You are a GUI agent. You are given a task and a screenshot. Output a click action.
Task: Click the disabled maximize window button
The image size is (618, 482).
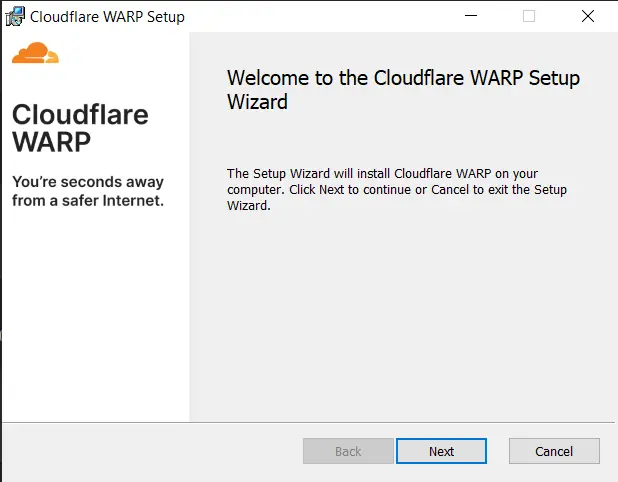tap(529, 16)
